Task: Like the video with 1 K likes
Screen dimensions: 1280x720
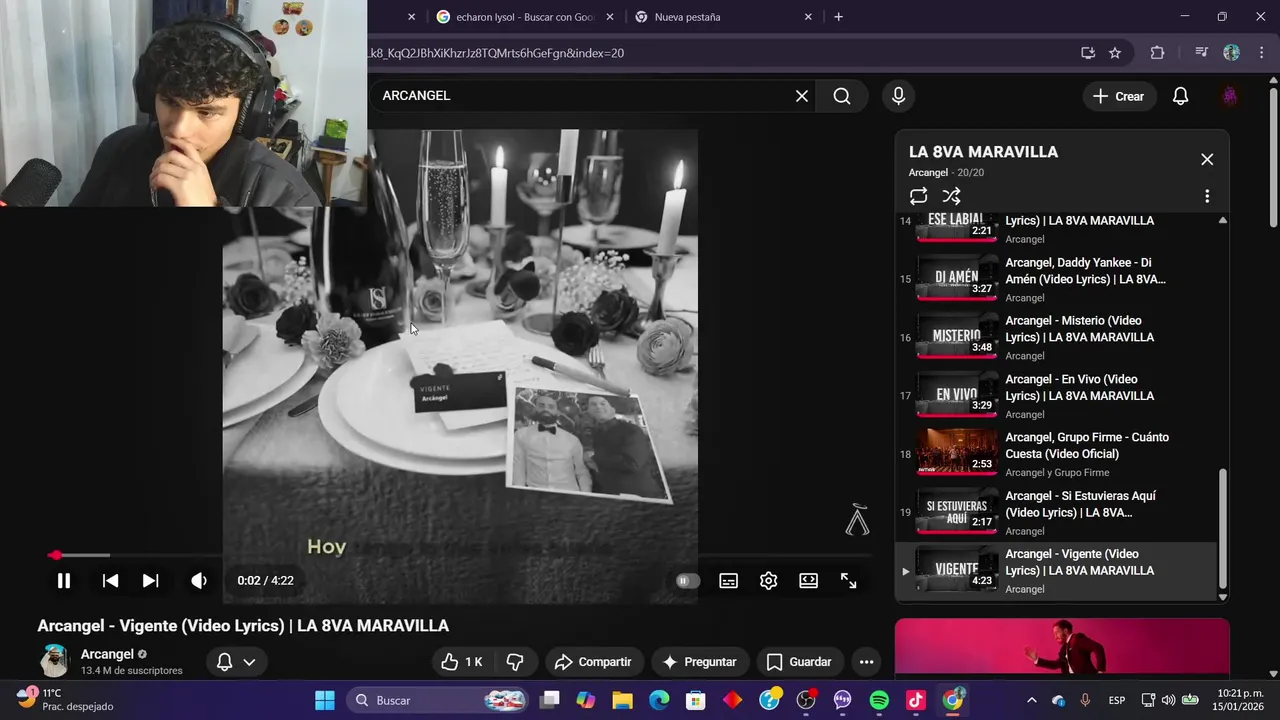Action: click(462, 662)
